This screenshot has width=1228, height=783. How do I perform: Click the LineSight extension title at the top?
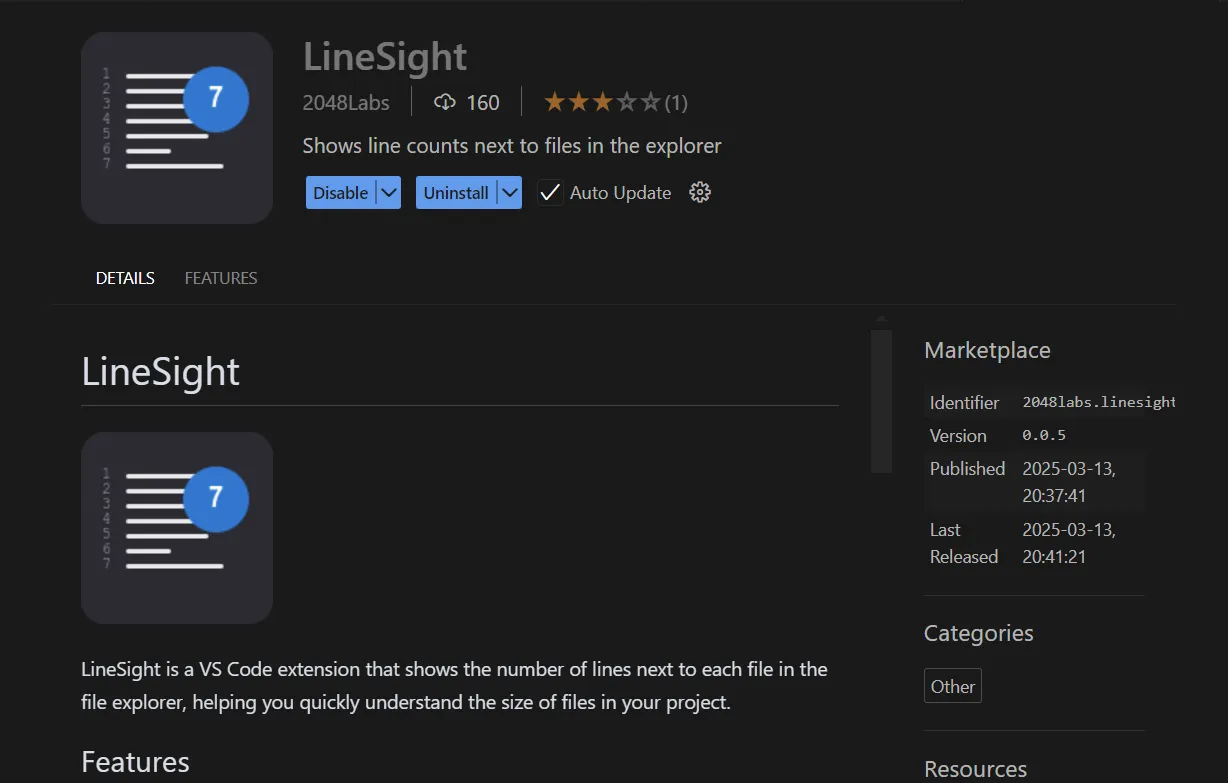[x=385, y=56]
